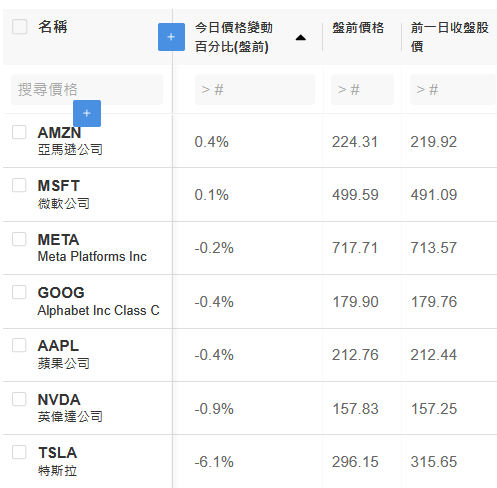Open the GOOG Alphabet Inc Class C link
Screen dimensions: 497x488
(99, 301)
